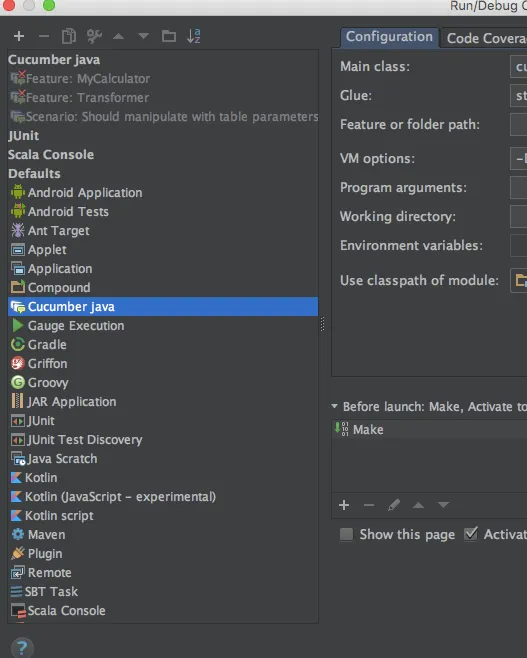Open defaults settings via wrench icon
Viewport: 527px width, 658px height.
pos(94,37)
